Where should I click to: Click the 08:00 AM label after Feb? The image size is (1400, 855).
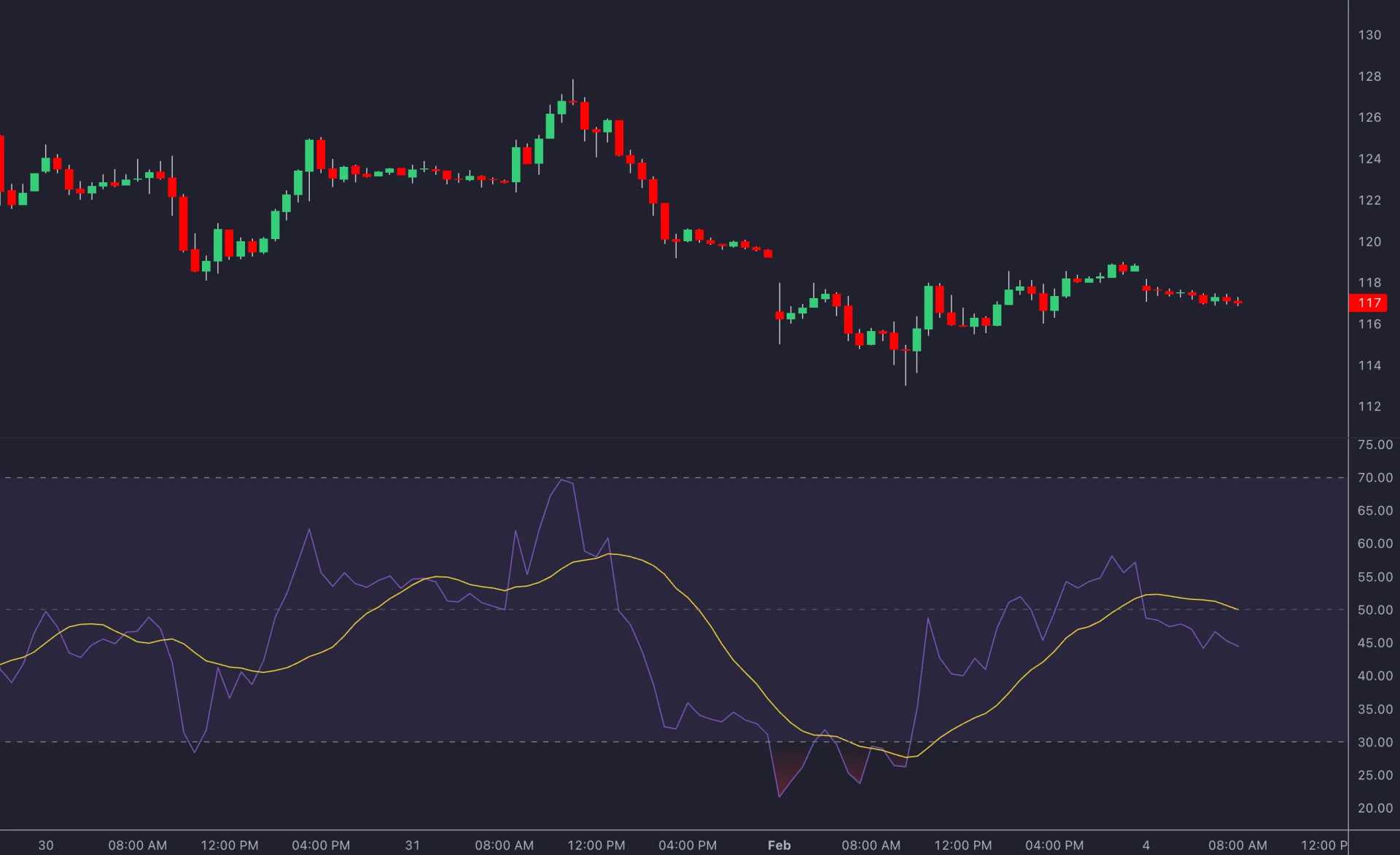[x=871, y=846]
